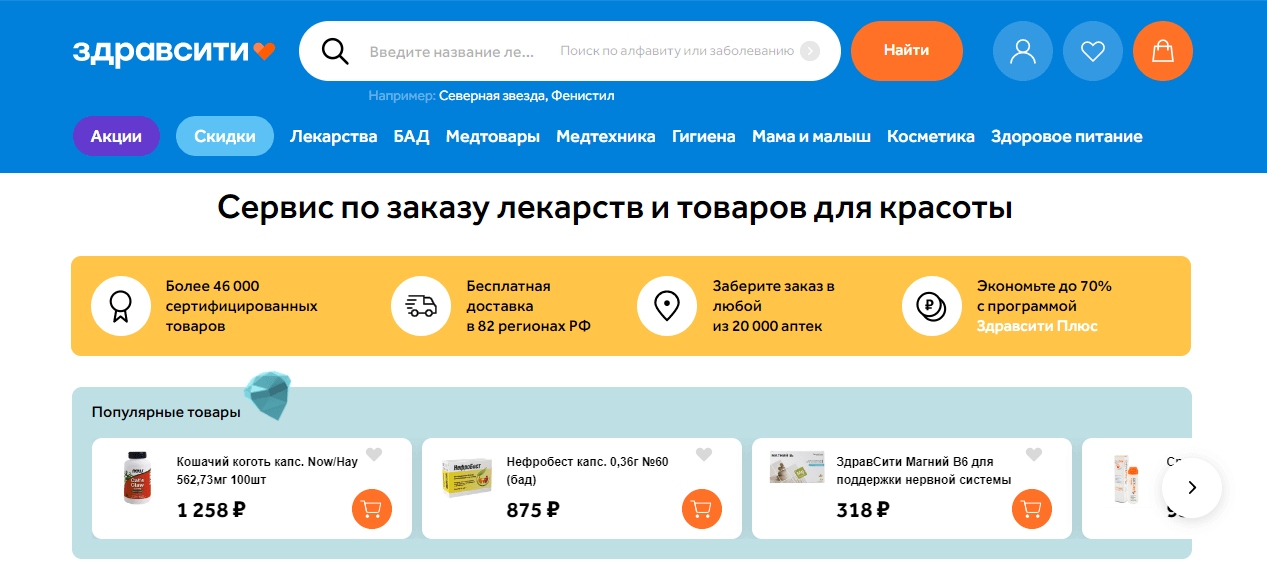Viewport: 1267px width, 565px height.
Task: Open the Гигиена category
Action: click(704, 137)
